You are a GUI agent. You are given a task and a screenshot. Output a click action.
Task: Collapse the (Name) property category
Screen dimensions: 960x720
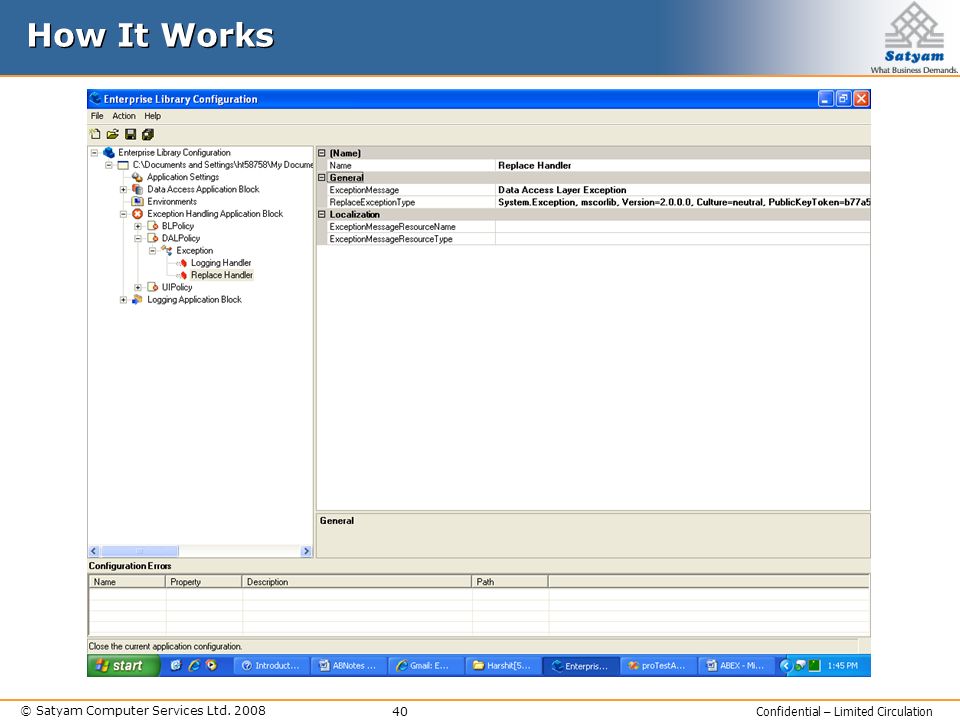[x=322, y=153]
